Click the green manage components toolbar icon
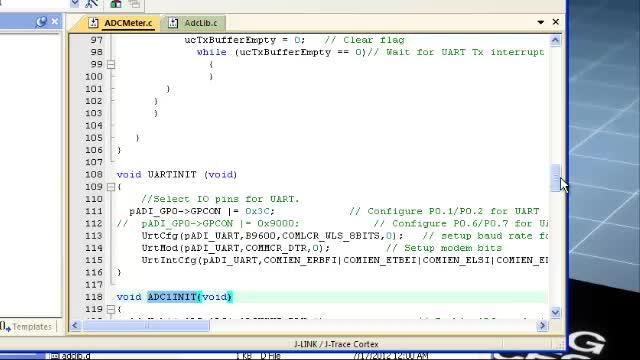Screen dimensions: 640x360 coord(116,4)
